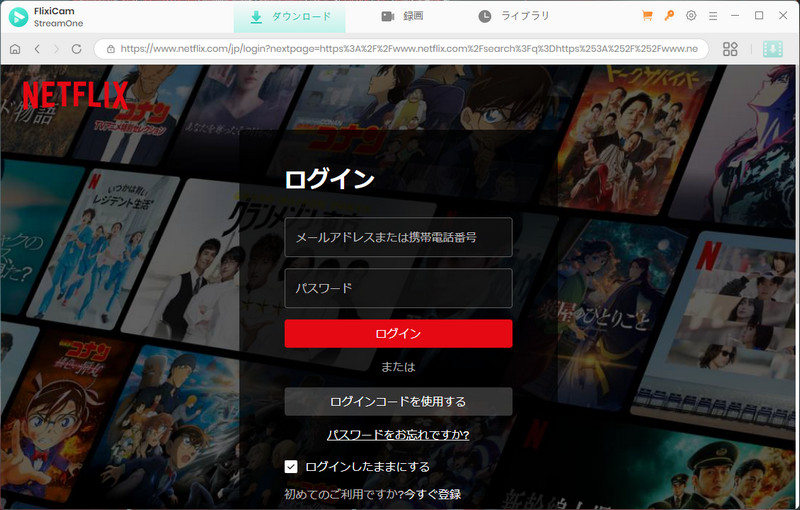This screenshot has width=800, height=510.
Task: Go to the browser home page icon
Action: (x=15, y=49)
